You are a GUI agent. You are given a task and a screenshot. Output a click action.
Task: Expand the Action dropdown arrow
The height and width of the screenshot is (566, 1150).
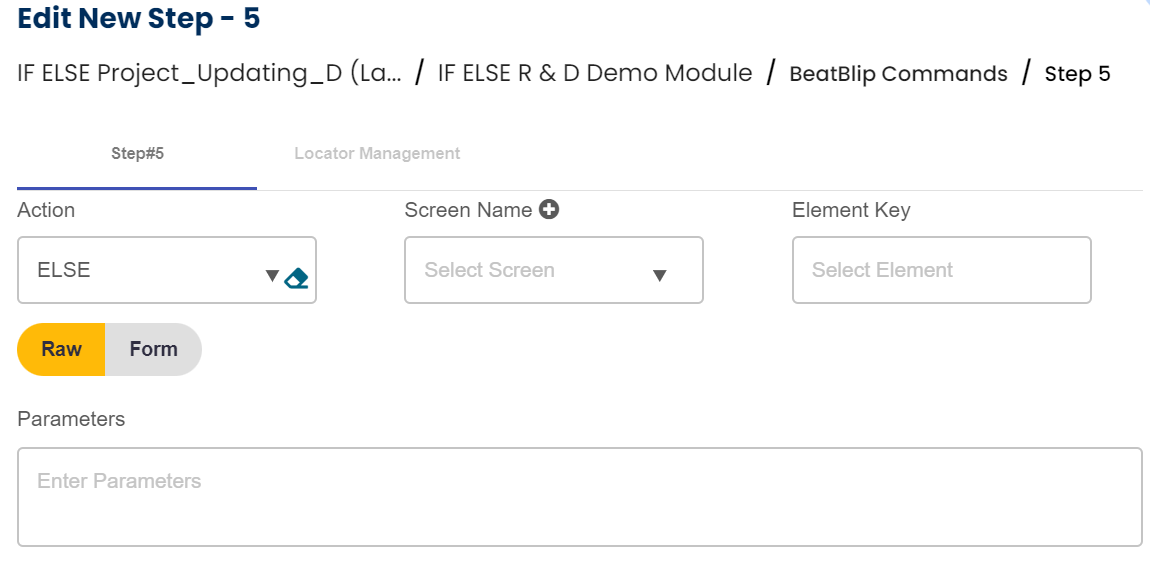(x=272, y=275)
